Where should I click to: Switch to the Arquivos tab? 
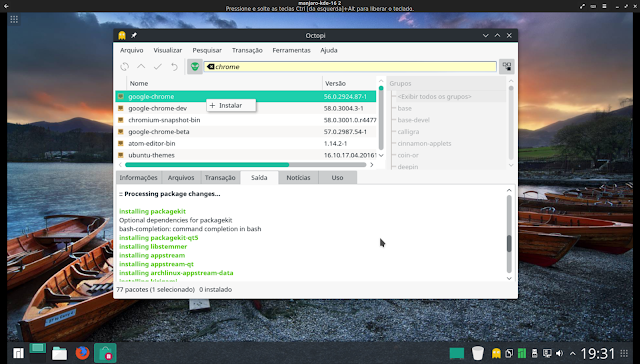(181, 178)
